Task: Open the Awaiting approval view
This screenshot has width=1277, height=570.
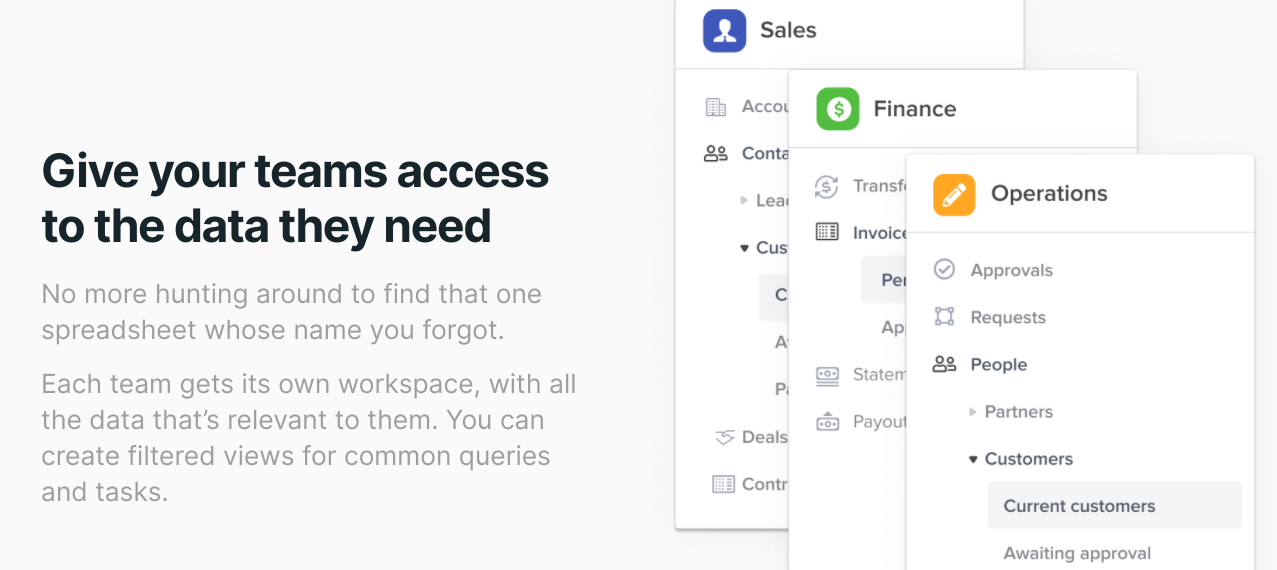Action: click(x=1077, y=553)
